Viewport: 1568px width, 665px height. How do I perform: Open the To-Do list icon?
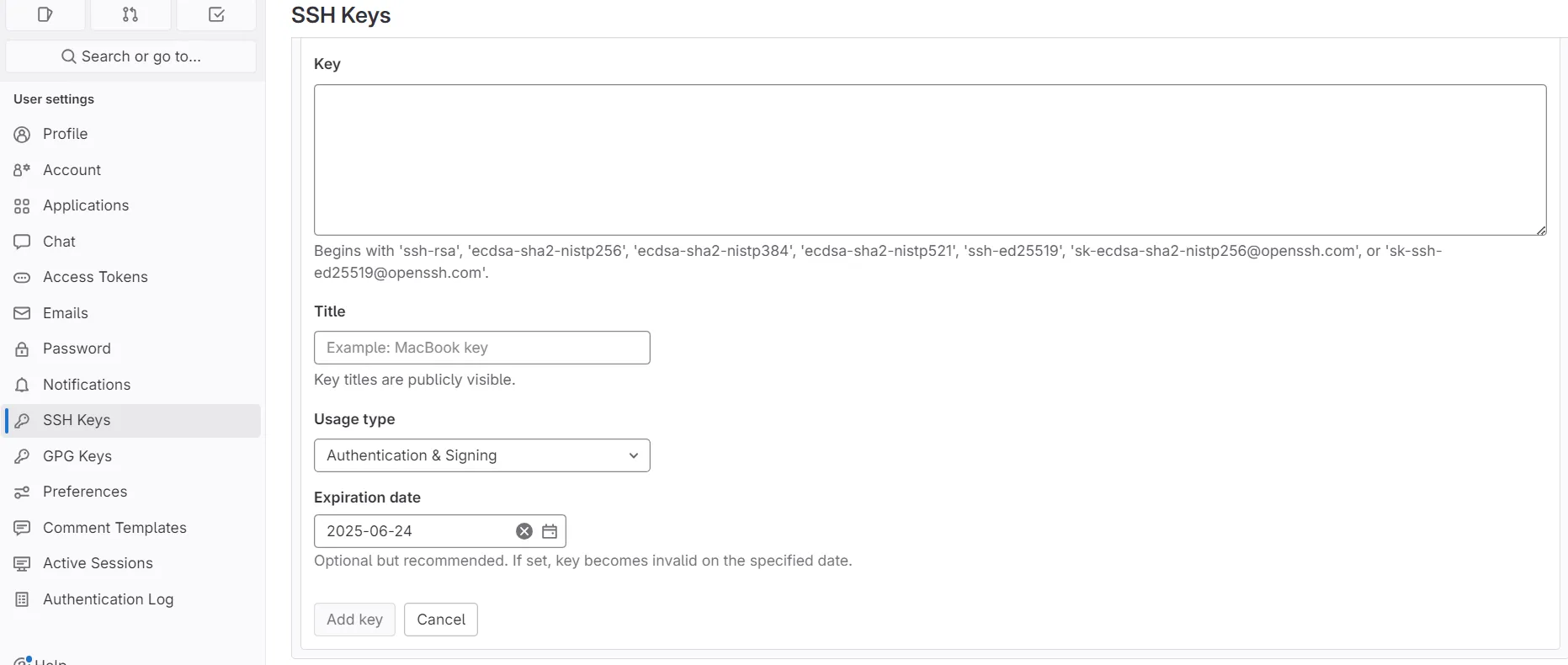tap(216, 14)
